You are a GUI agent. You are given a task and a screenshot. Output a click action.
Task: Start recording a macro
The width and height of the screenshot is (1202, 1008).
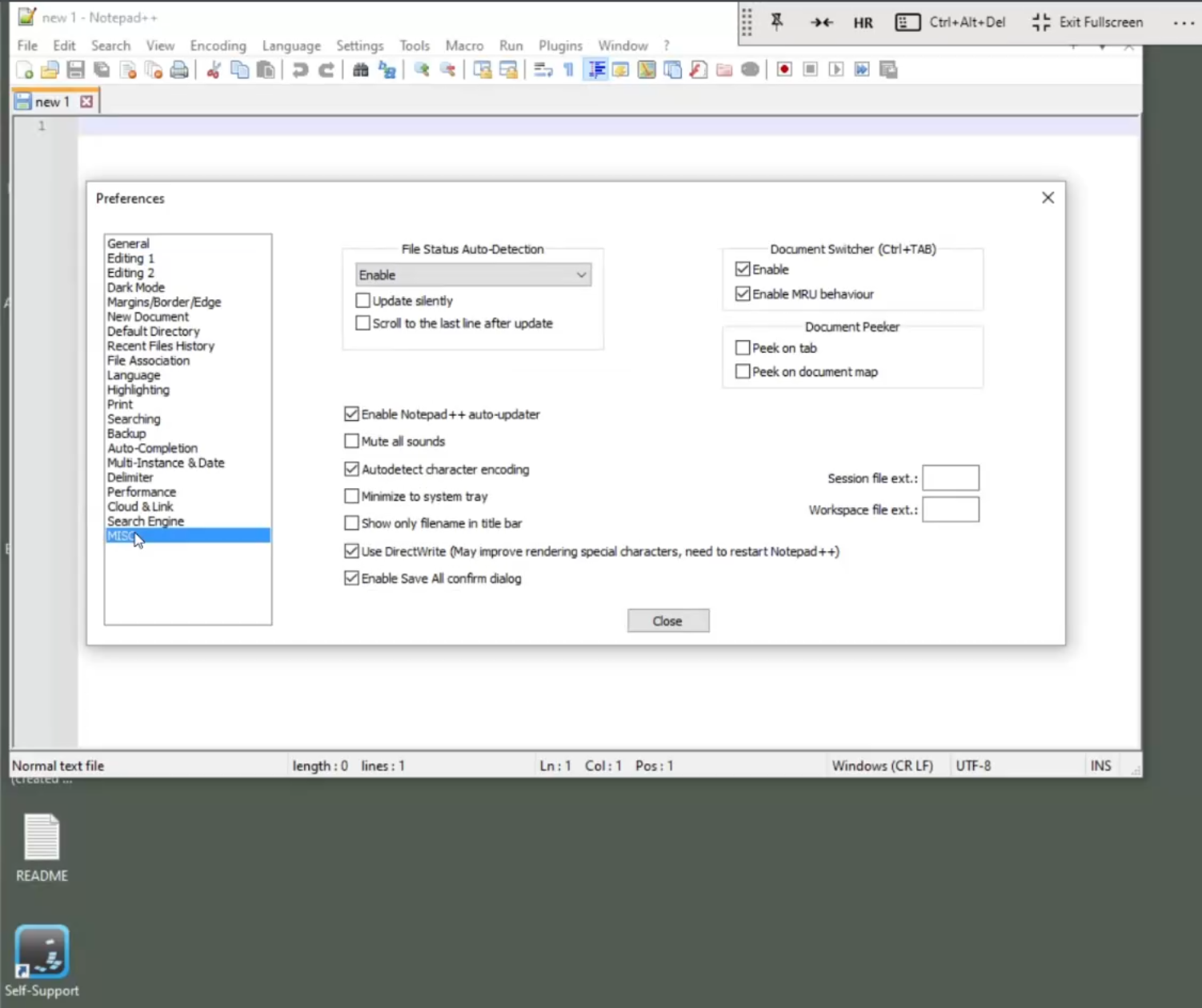pyautogui.click(x=783, y=70)
